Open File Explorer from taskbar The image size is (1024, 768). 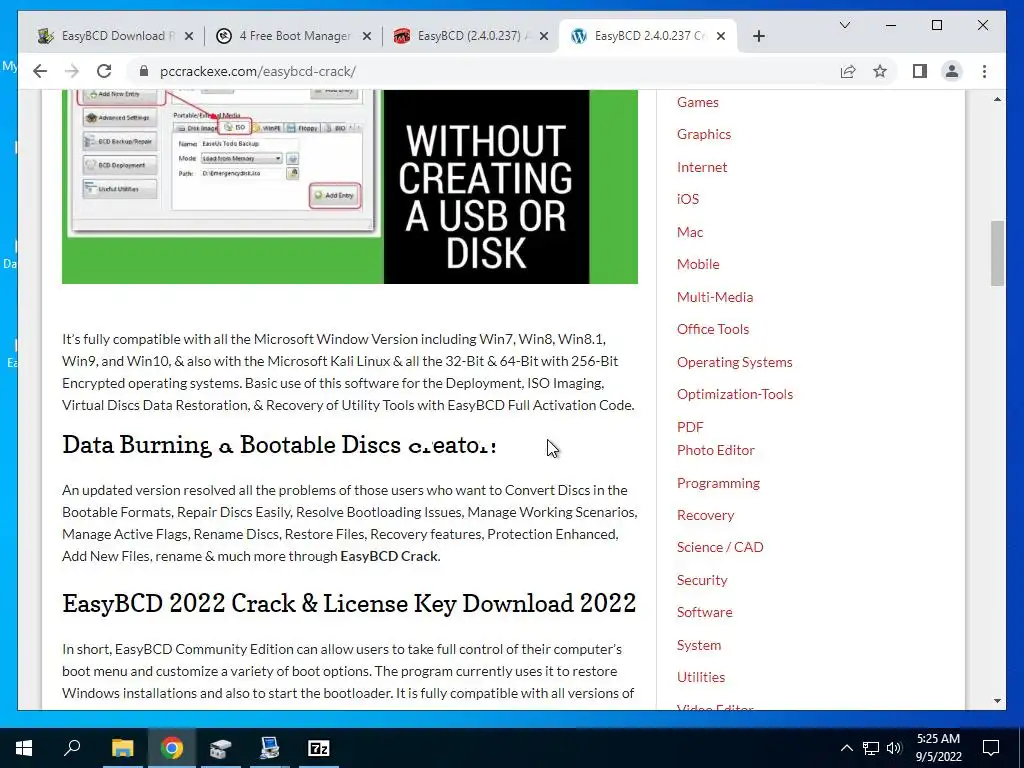pos(122,748)
